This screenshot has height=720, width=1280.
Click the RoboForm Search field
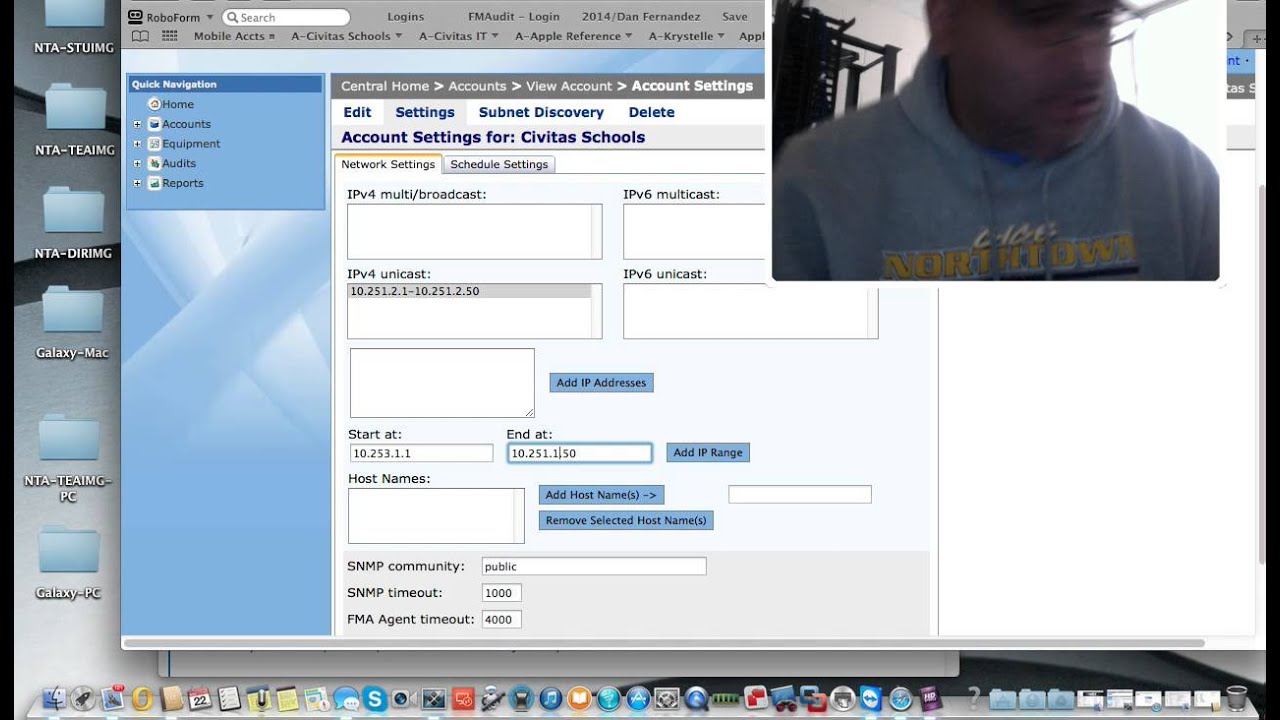point(286,17)
